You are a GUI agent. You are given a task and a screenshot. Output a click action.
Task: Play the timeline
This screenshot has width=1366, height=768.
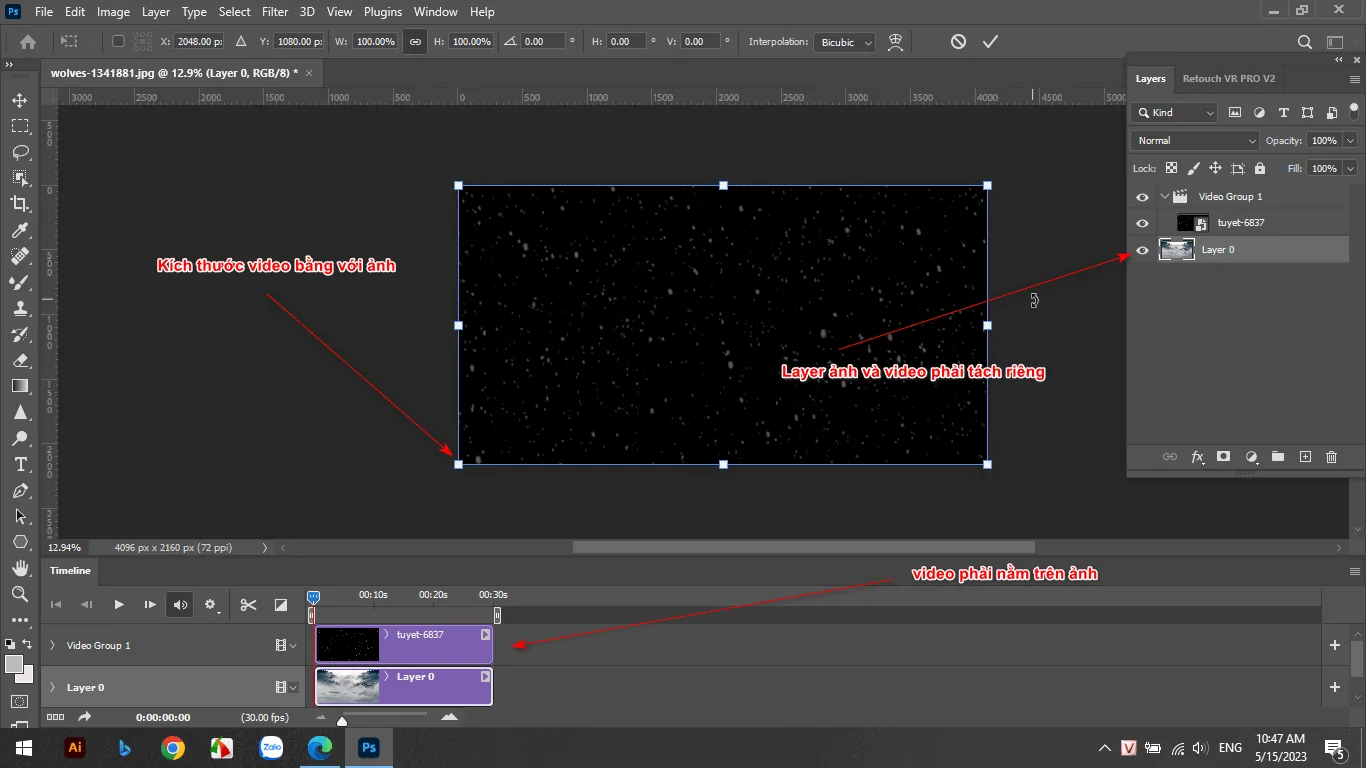(x=118, y=604)
